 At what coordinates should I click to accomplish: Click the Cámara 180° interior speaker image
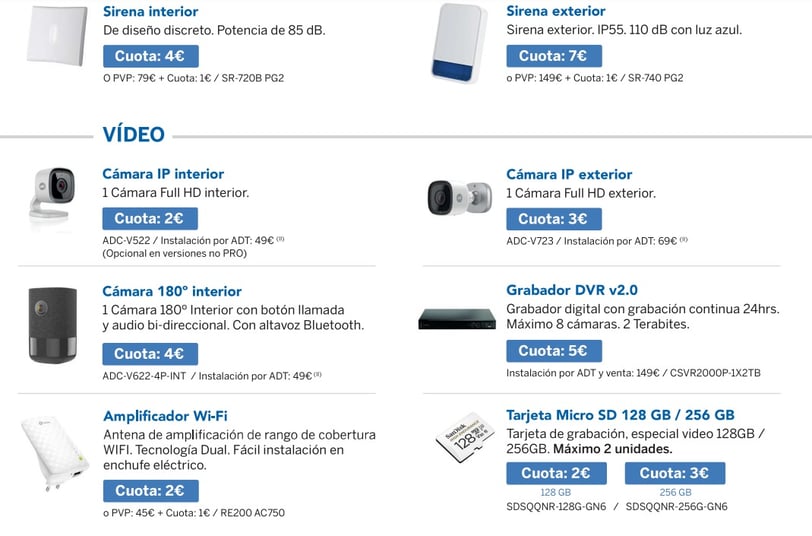pos(53,325)
